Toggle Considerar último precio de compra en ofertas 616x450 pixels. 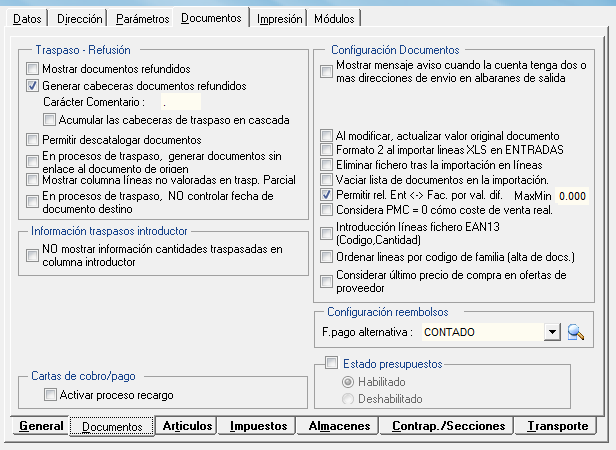pos(326,281)
